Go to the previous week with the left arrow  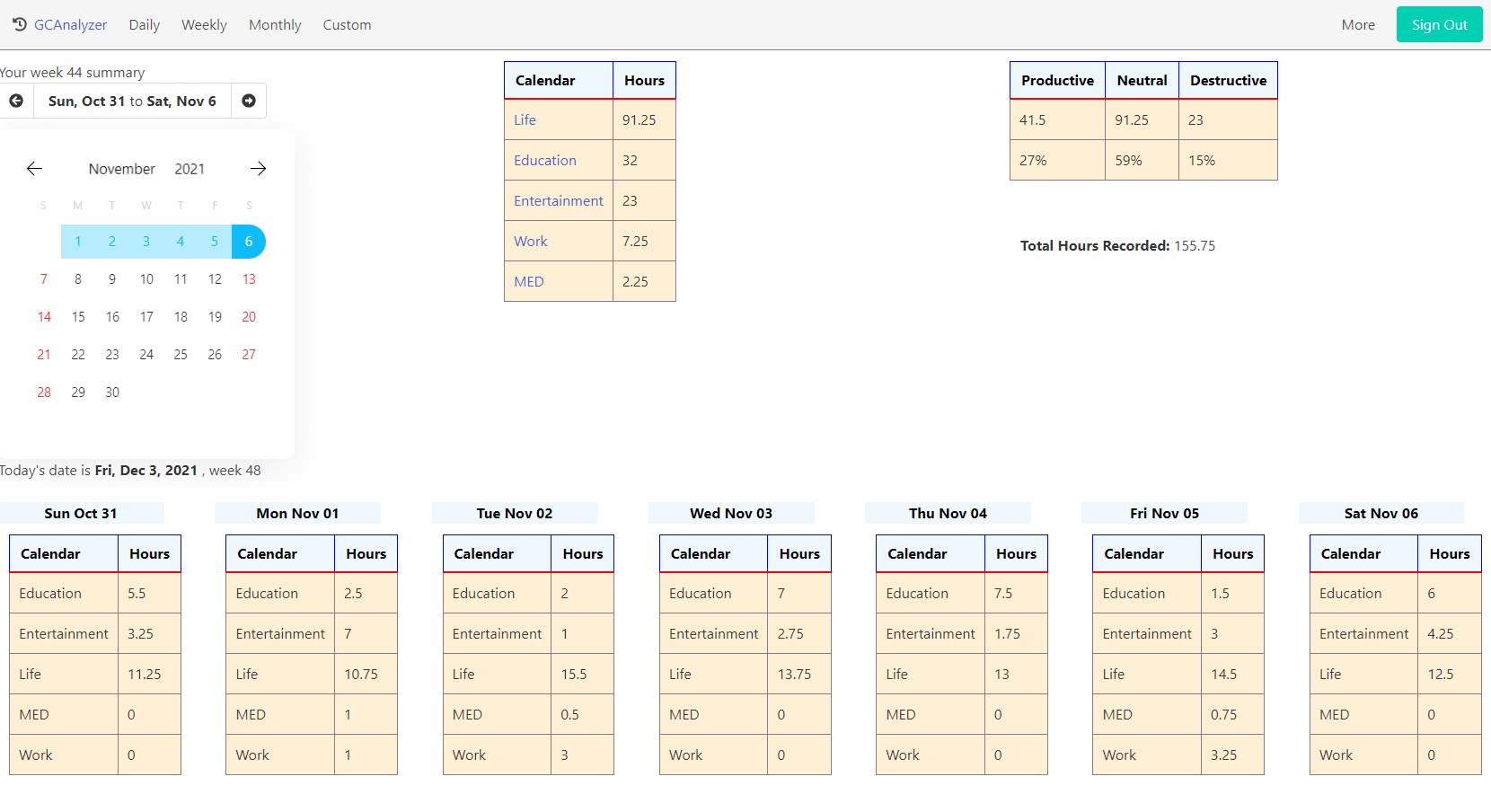coord(16,101)
